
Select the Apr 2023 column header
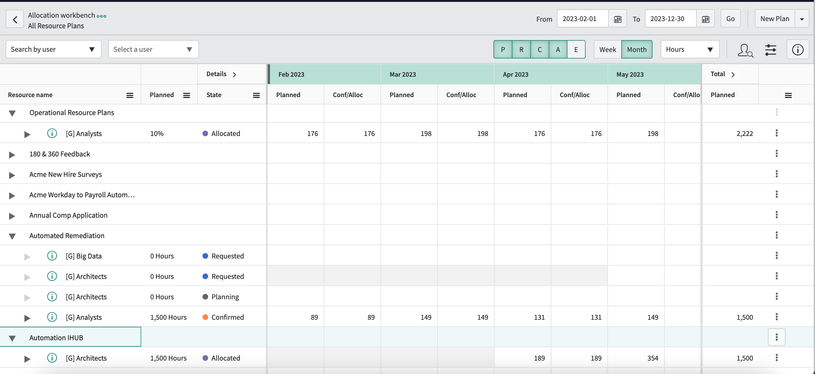click(550, 74)
